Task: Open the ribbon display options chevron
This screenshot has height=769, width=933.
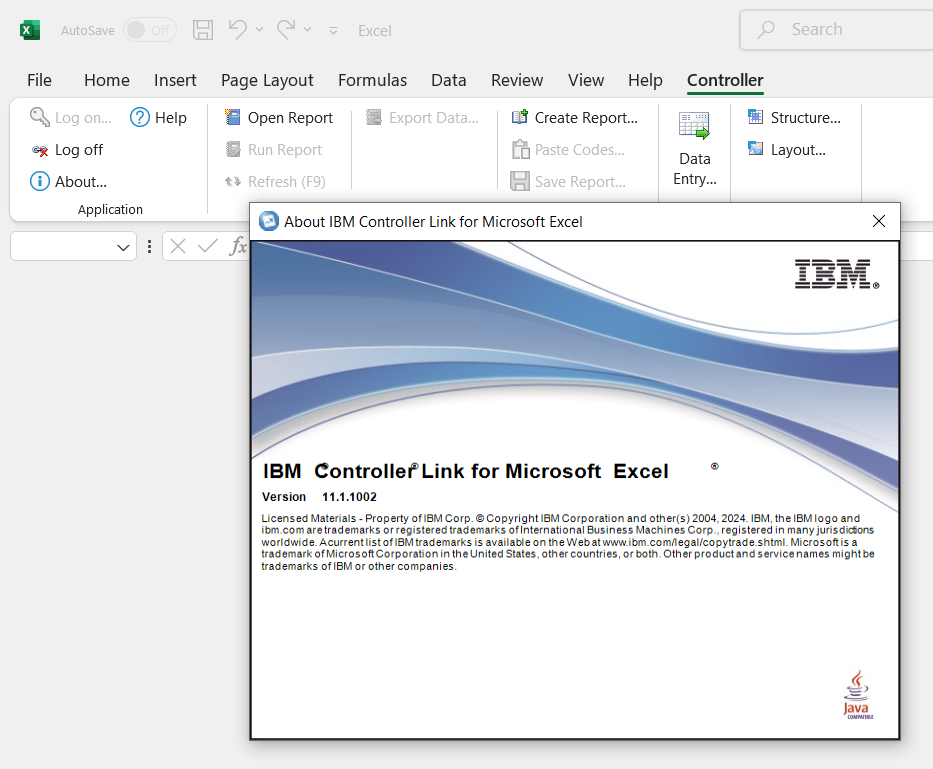Action: point(333,31)
